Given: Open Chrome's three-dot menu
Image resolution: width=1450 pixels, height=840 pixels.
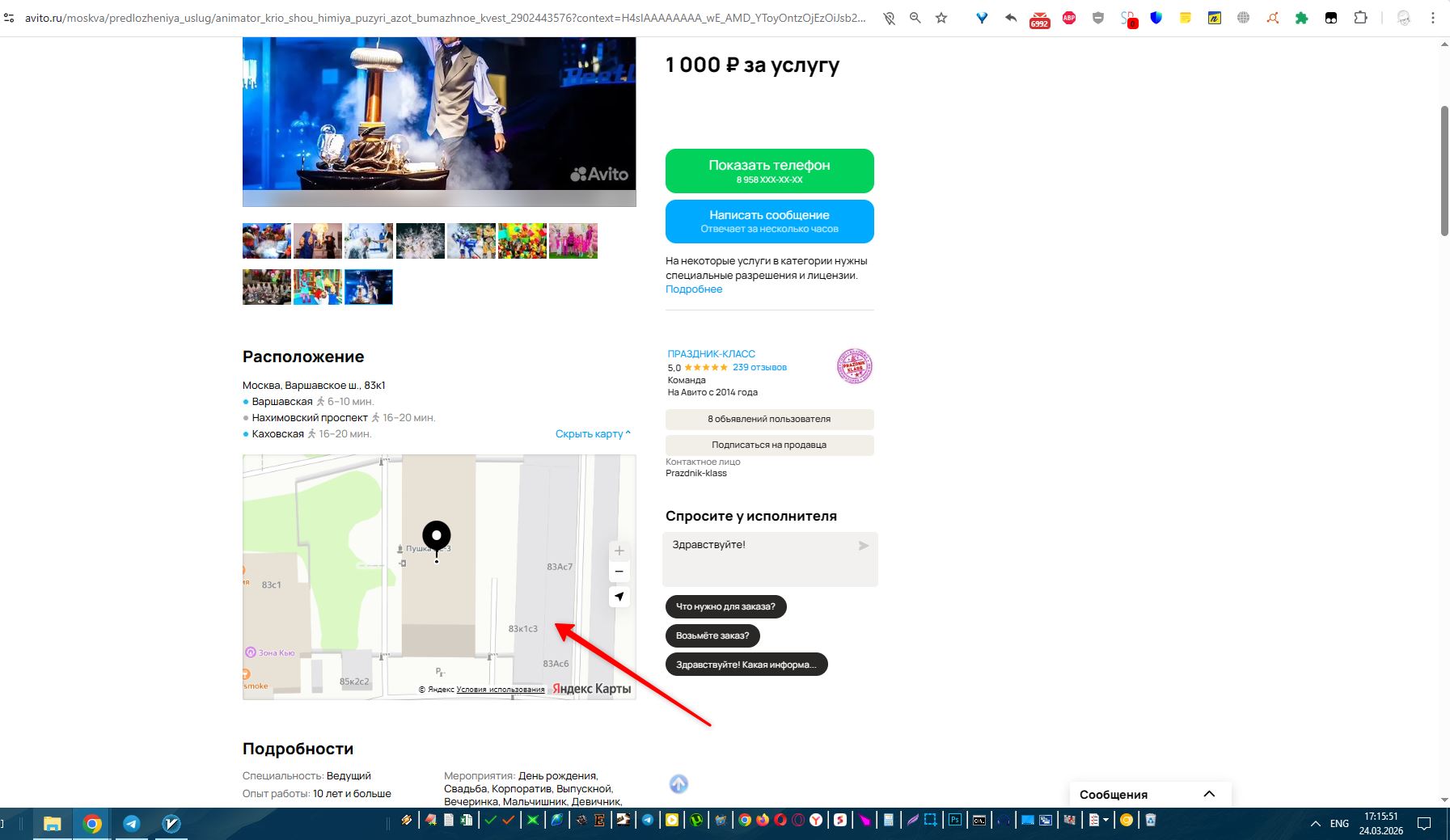Looking at the screenshot, I should pos(1432,18).
